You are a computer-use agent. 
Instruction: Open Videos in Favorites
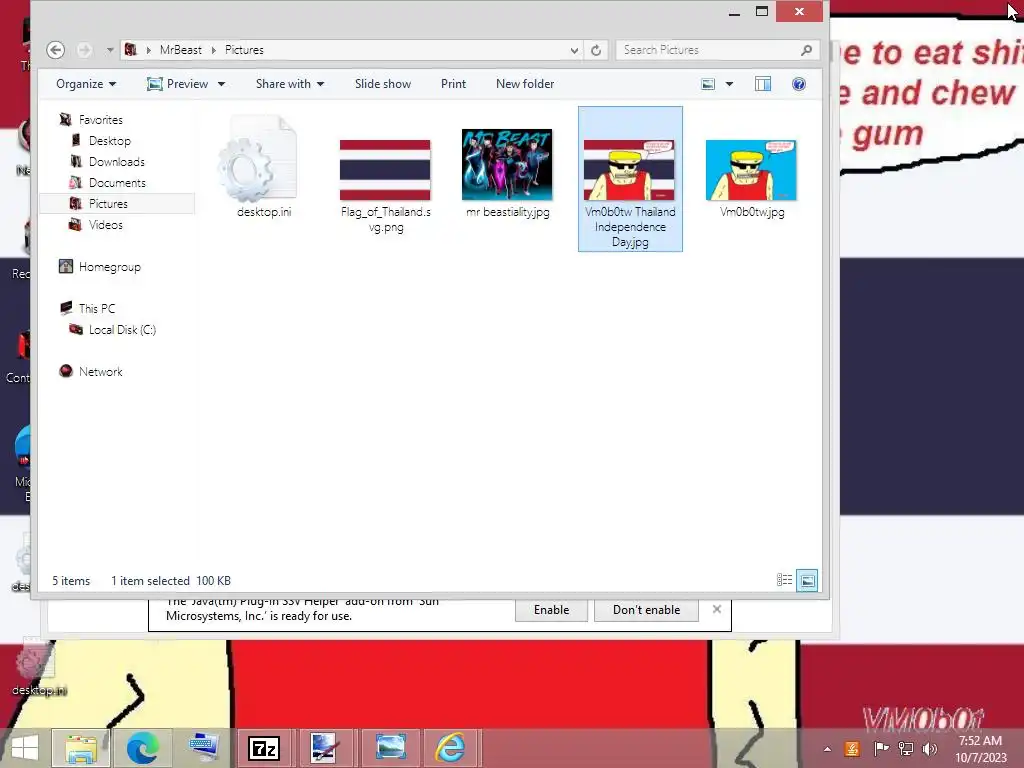(106, 225)
